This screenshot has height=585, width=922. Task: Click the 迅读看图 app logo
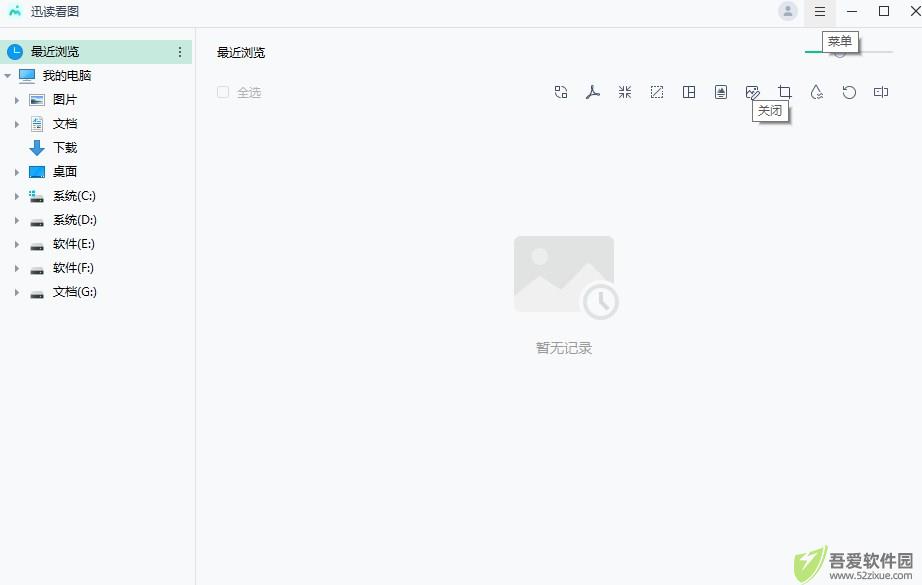(15, 11)
